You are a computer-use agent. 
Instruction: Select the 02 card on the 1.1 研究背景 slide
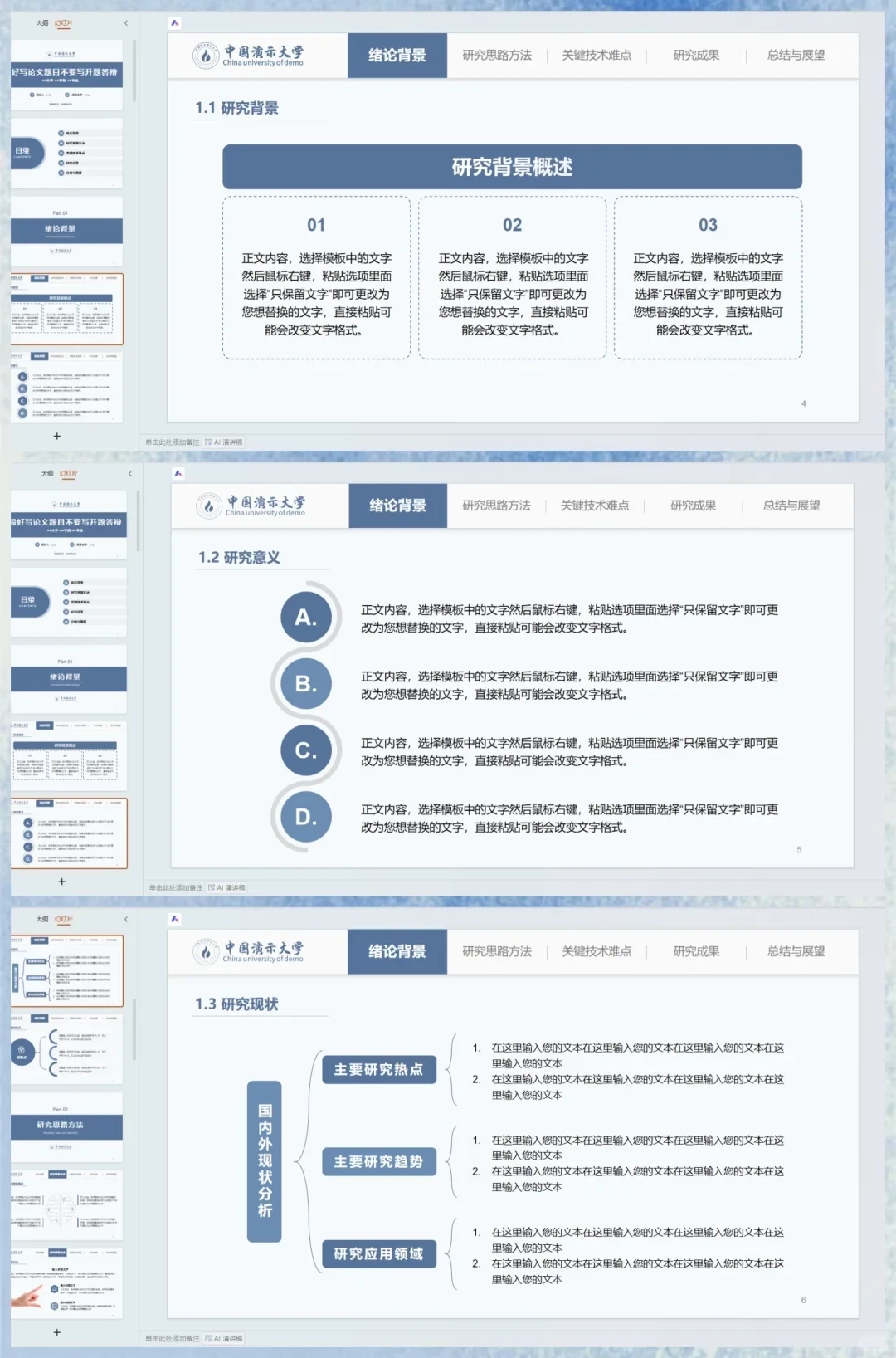point(513,278)
